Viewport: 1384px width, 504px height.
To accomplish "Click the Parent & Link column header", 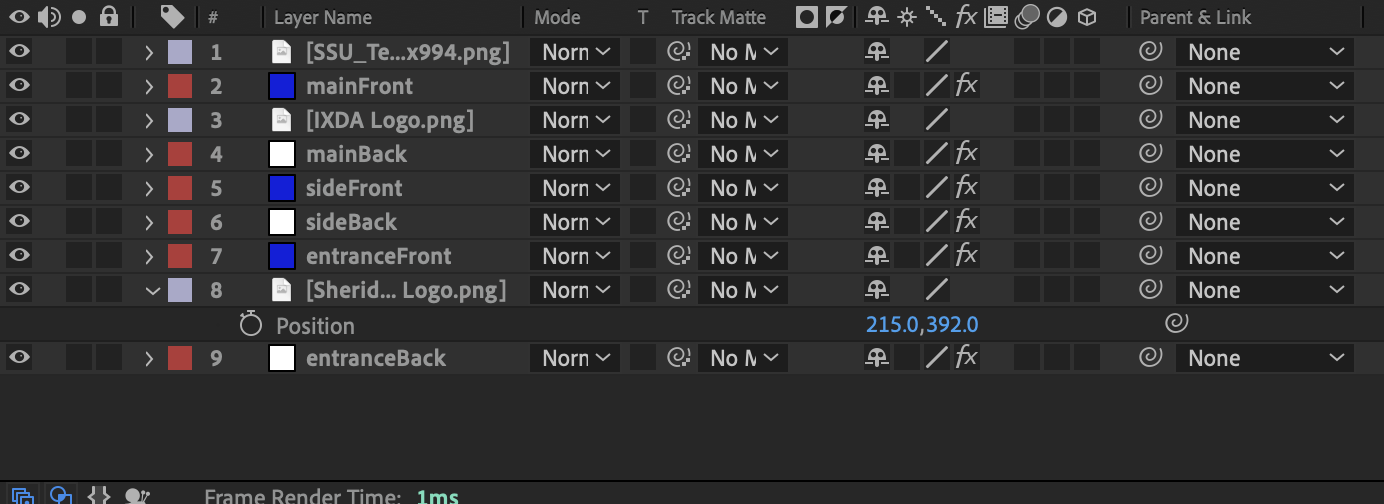I will [x=1196, y=17].
